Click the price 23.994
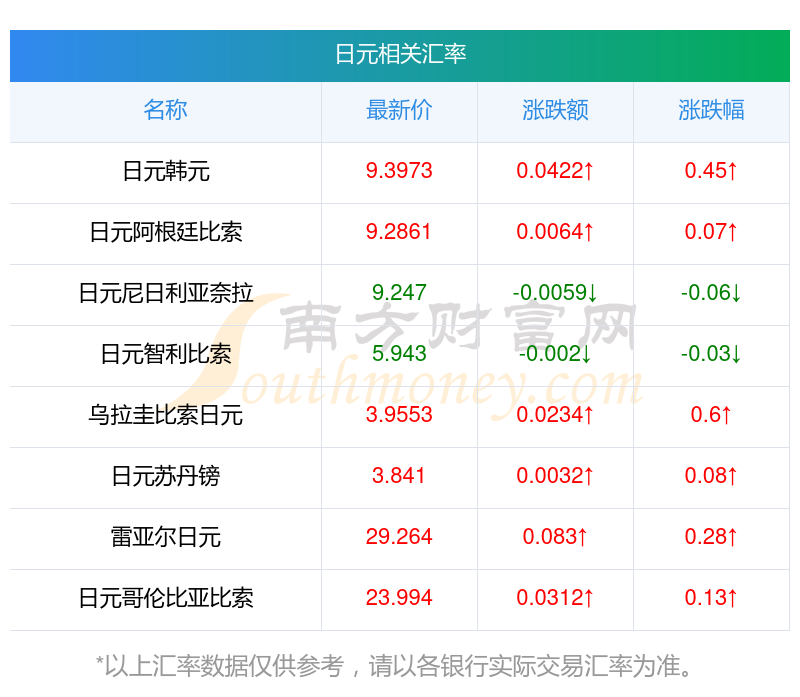This screenshot has height=697, width=800. pos(399,598)
